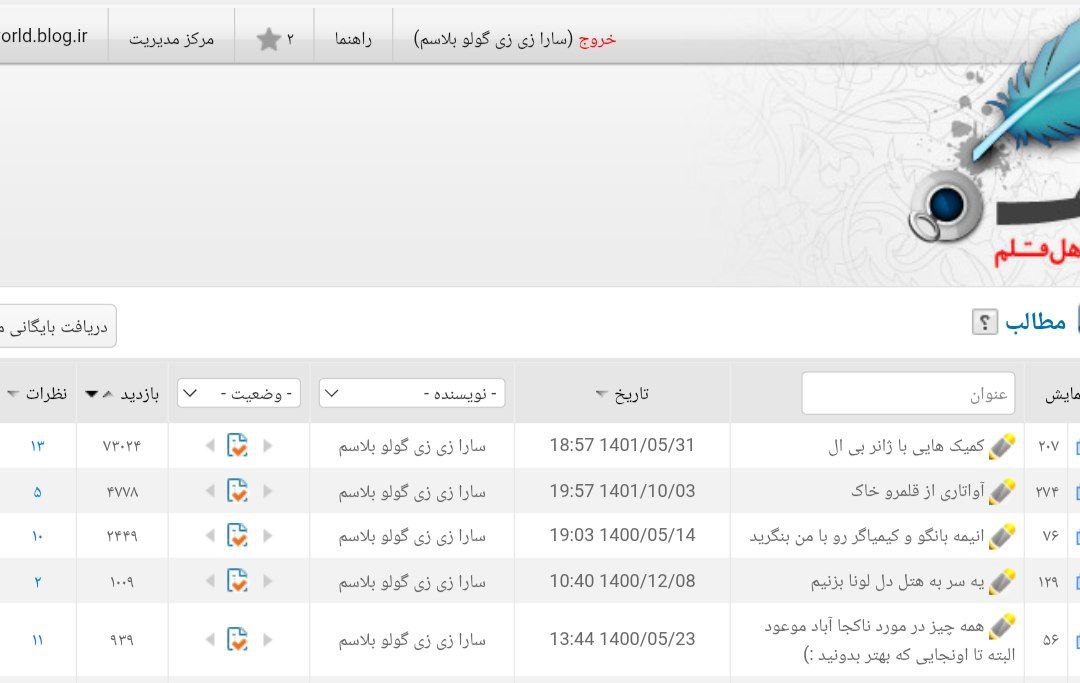
Task: Click the edit pencil for post 274
Action: (x=1002, y=491)
